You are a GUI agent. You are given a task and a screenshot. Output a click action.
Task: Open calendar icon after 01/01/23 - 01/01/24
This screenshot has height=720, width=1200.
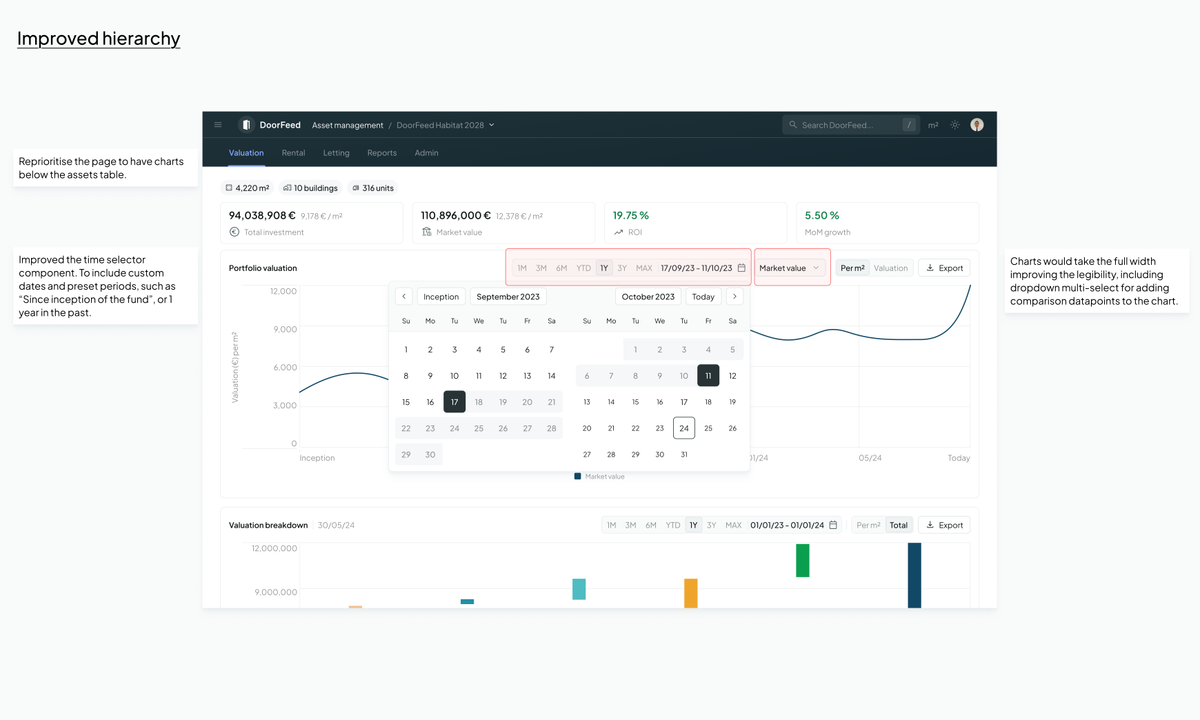pos(833,525)
